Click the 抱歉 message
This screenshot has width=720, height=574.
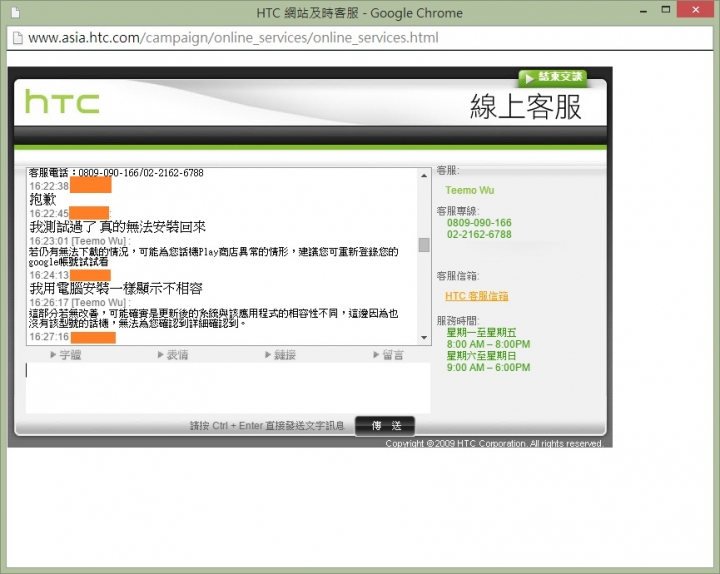click(x=43, y=199)
